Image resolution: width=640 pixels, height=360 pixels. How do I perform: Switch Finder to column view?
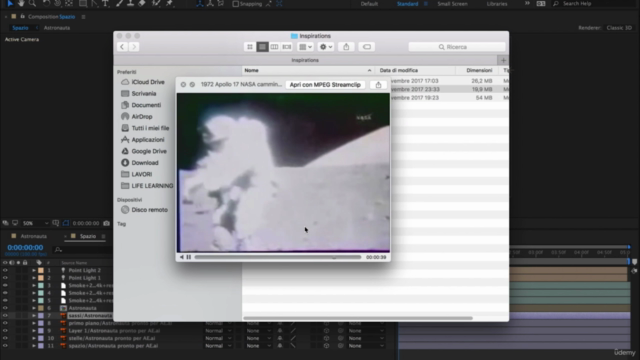[x=274, y=47]
